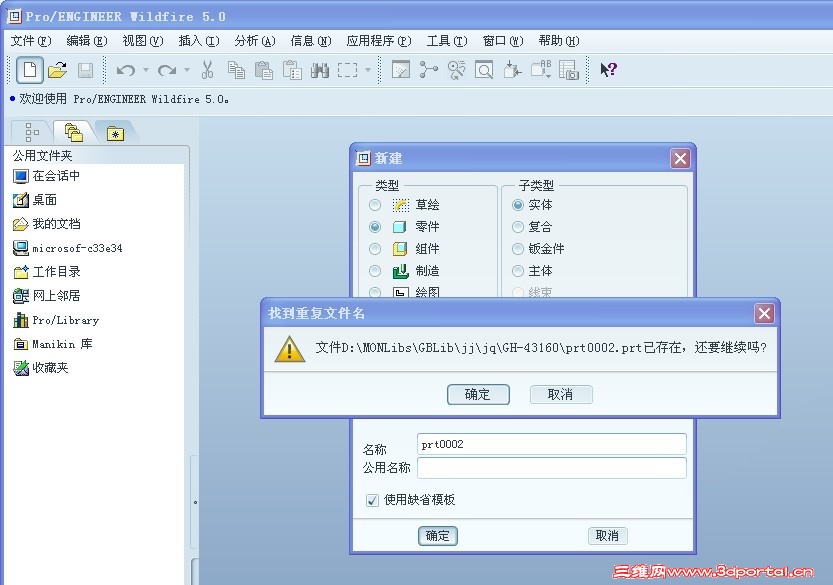This screenshot has width=833, height=585.
Task: Open the 文件 menu
Action: coord(31,41)
